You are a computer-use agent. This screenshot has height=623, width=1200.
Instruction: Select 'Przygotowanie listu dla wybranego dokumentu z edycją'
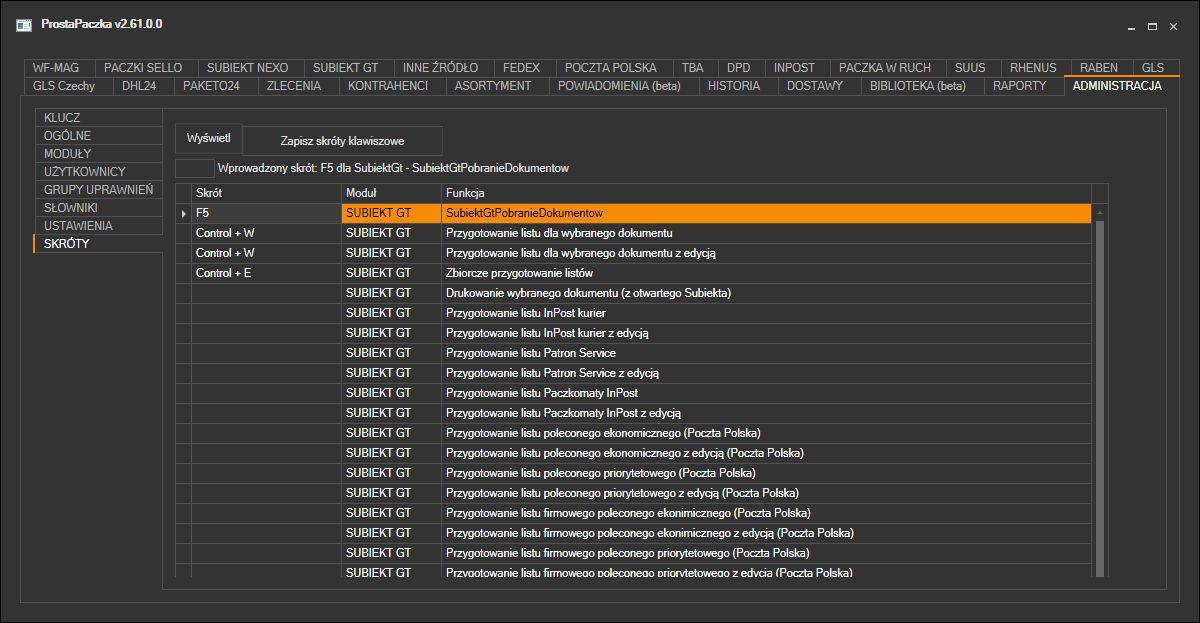pyautogui.click(x=766, y=253)
